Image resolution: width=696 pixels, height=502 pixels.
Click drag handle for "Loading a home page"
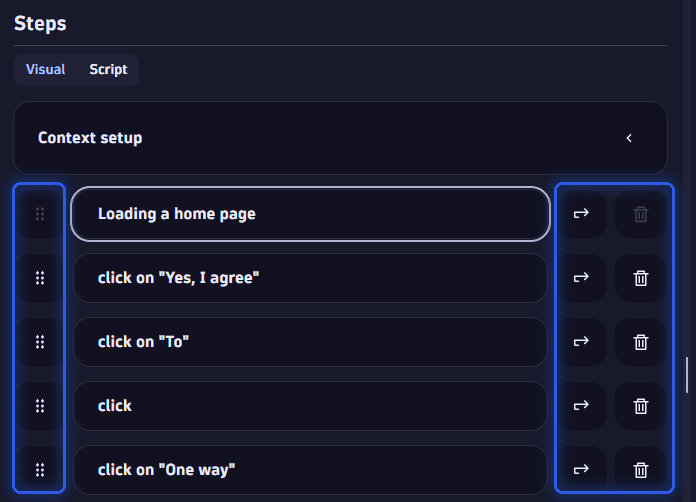pos(40,214)
